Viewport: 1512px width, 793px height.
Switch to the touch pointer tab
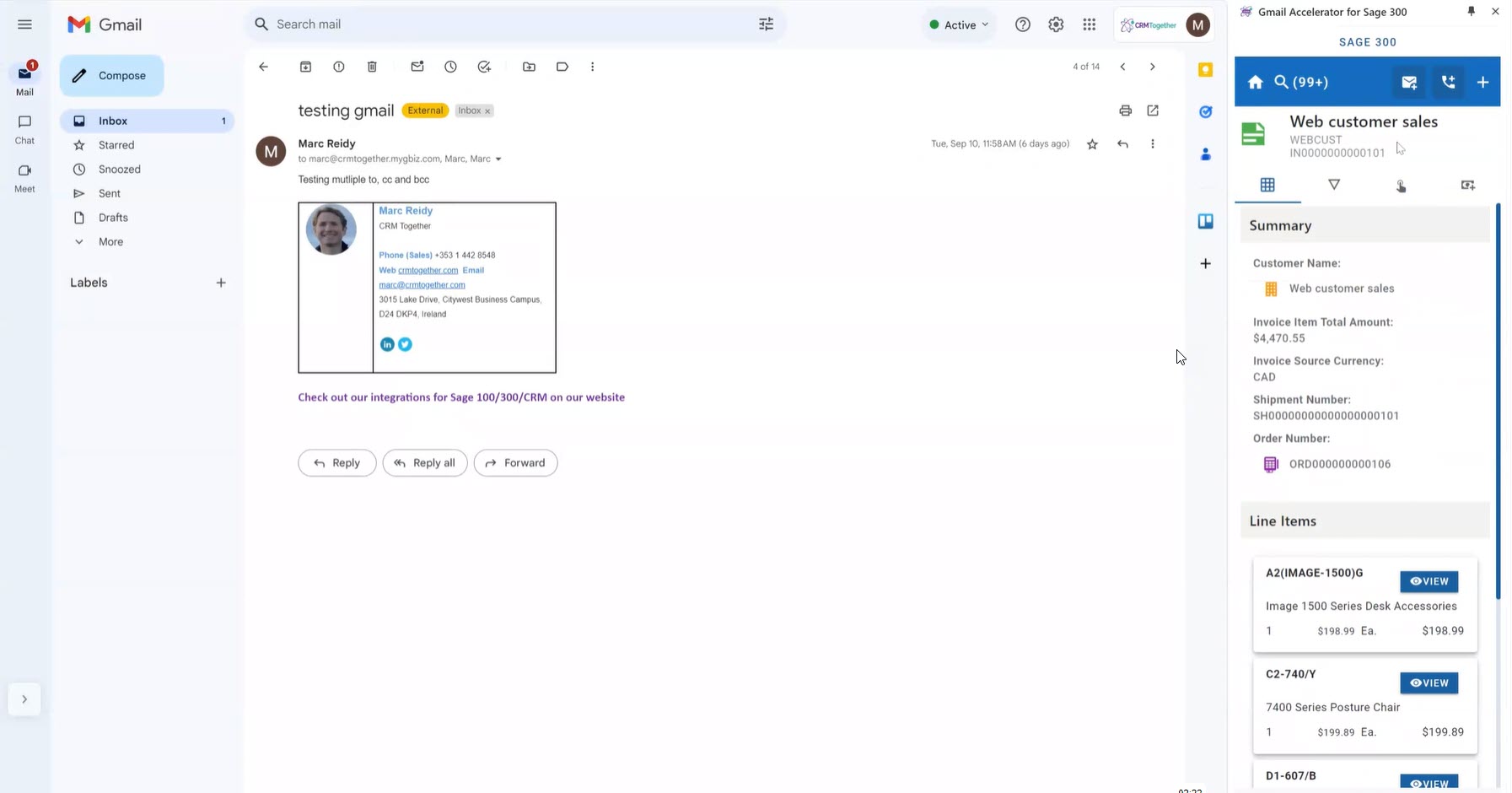click(1401, 186)
